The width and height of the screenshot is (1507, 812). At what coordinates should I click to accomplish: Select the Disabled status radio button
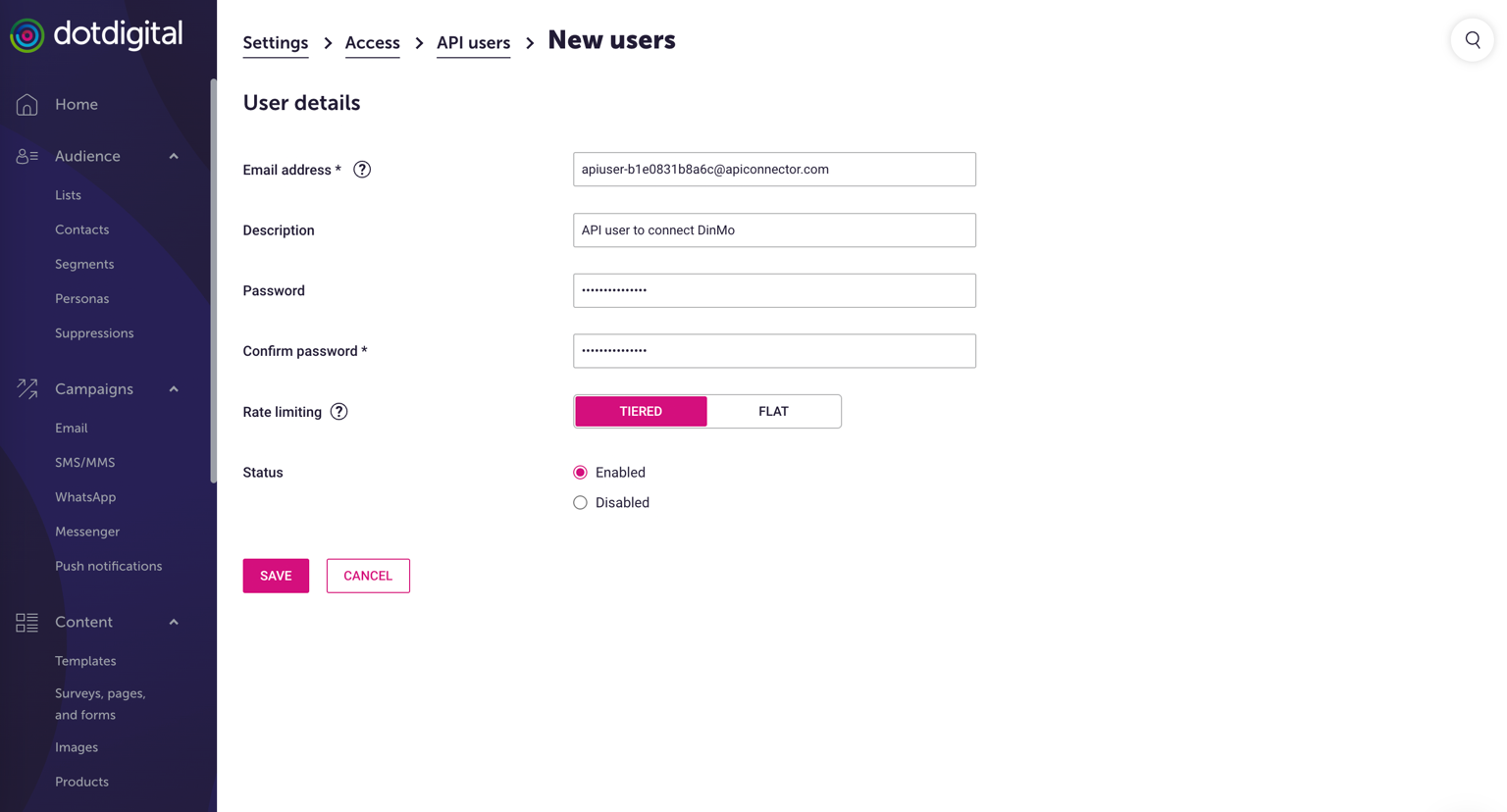(580, 503)
